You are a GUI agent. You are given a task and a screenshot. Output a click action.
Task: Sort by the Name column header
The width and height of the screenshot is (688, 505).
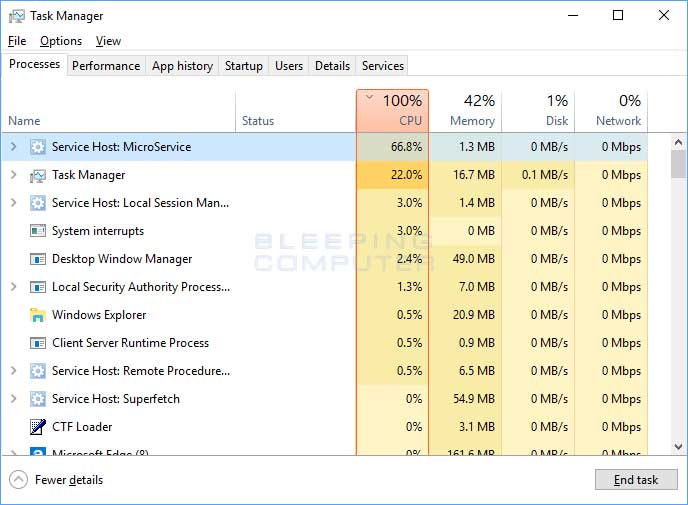[118, 111]
